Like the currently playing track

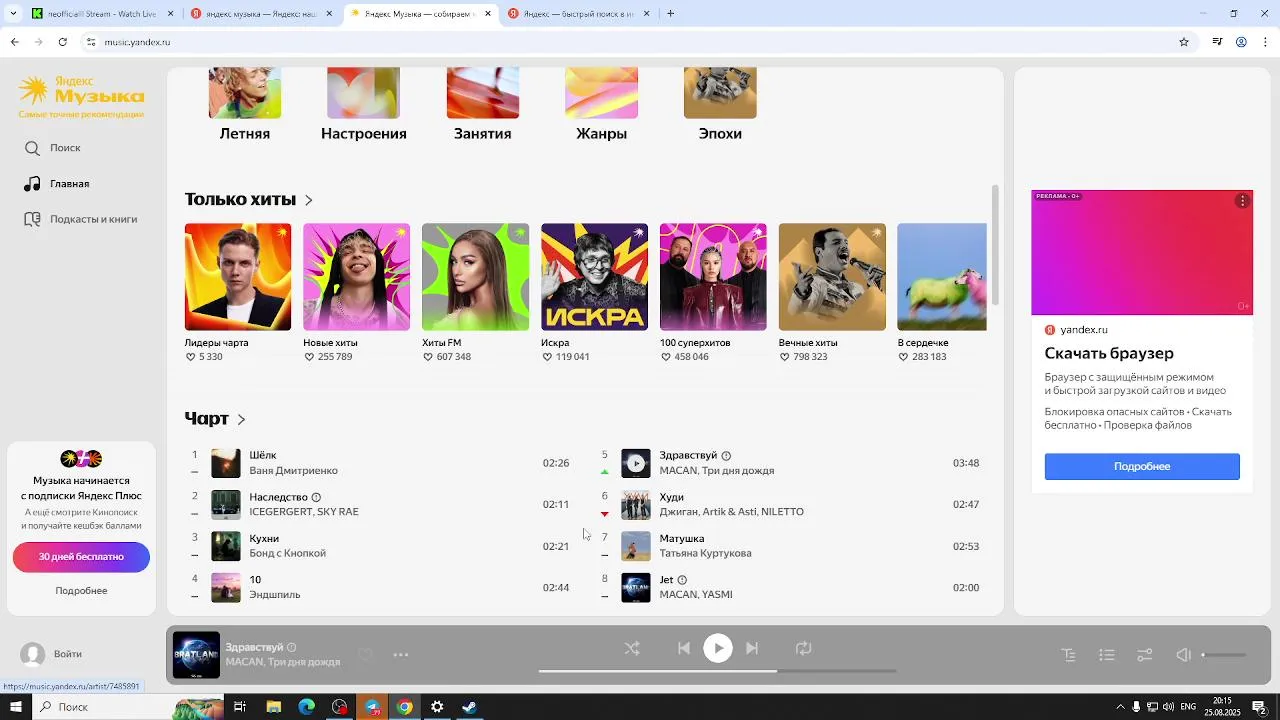click(x=365, y=655)
